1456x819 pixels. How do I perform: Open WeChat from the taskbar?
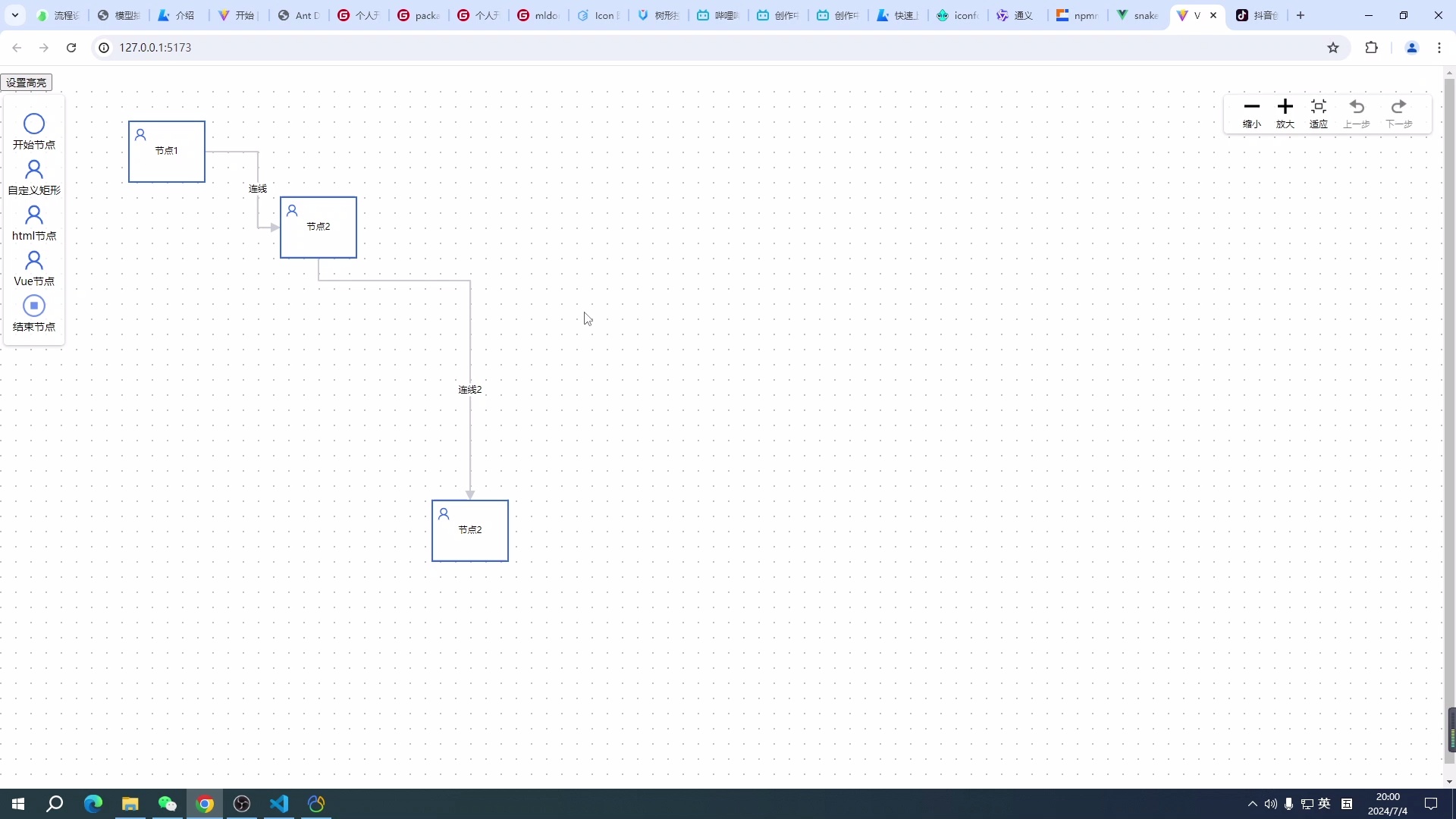(168, 804)
